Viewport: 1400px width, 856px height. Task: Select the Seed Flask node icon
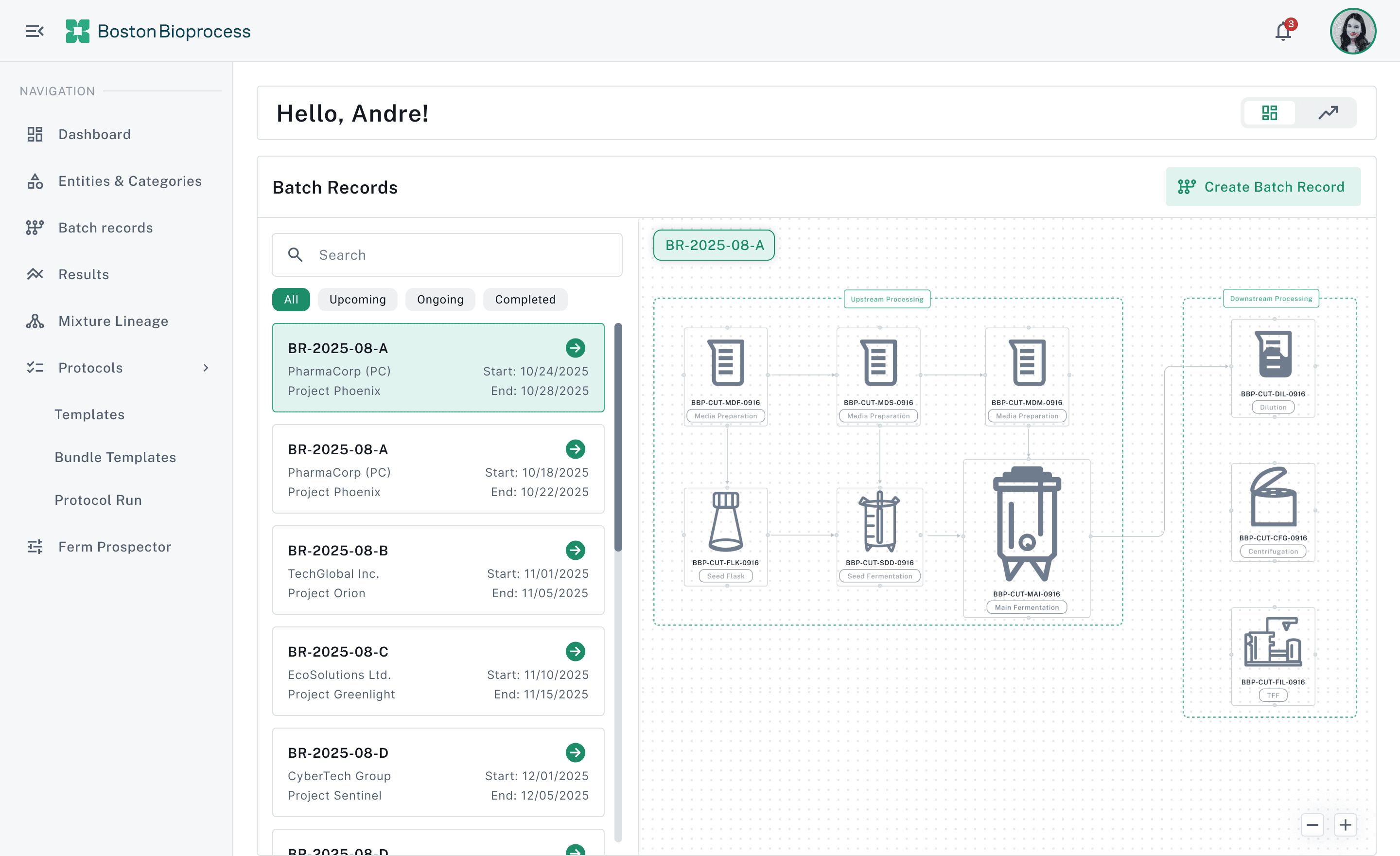[726, 522]
